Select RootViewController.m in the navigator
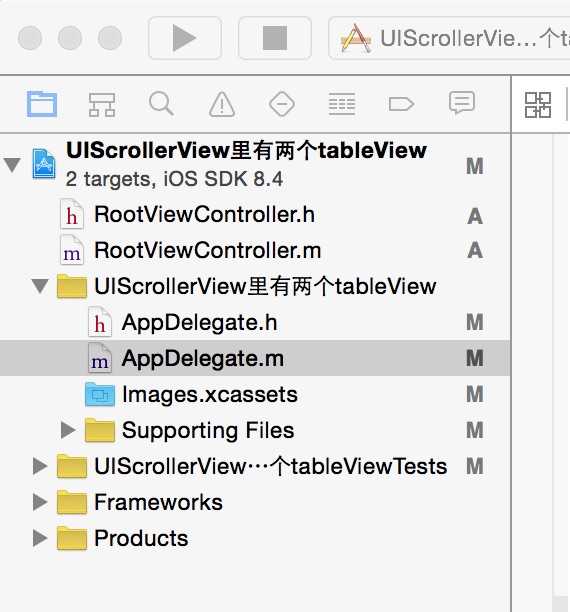570x612 pixels. click(255, 250)
